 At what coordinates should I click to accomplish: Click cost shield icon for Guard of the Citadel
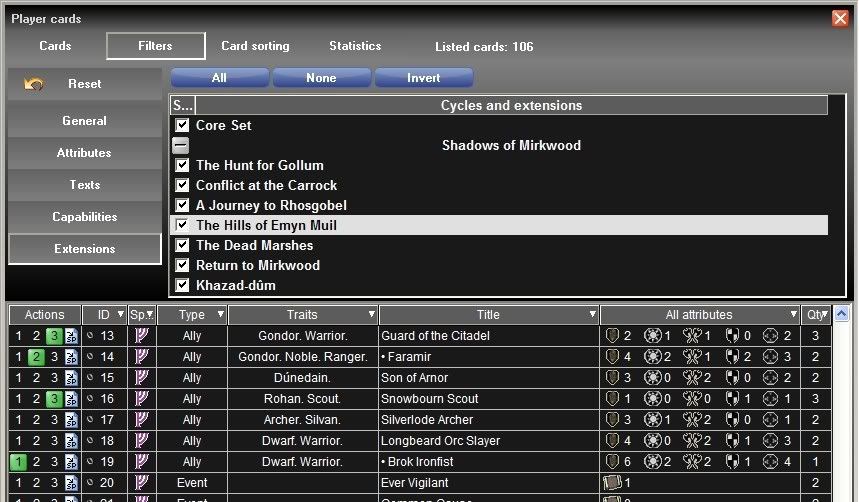pyautogui.click(x=612, y=336)
